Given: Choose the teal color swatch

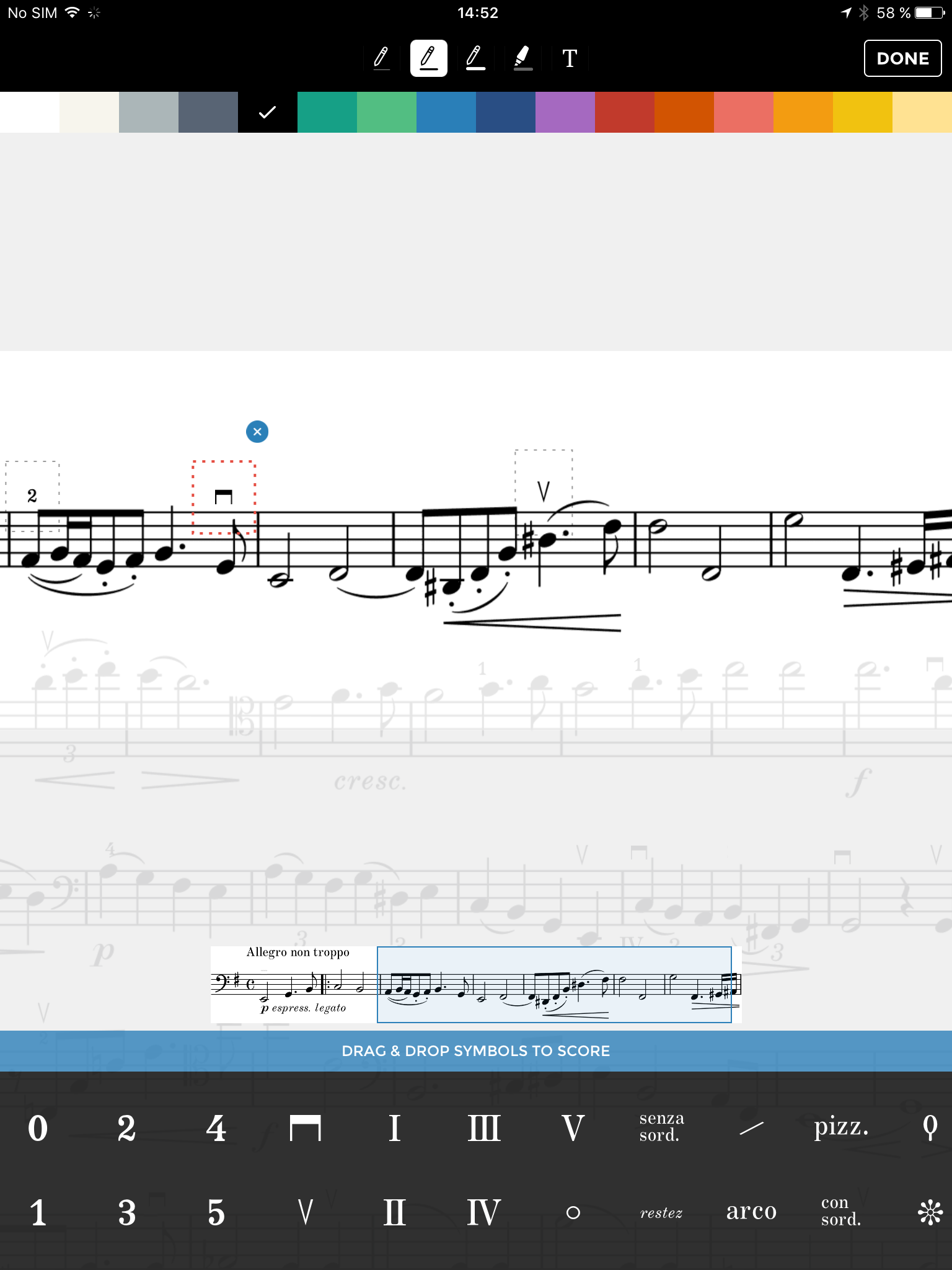Looking at the screenshot, I should (327, 112).
